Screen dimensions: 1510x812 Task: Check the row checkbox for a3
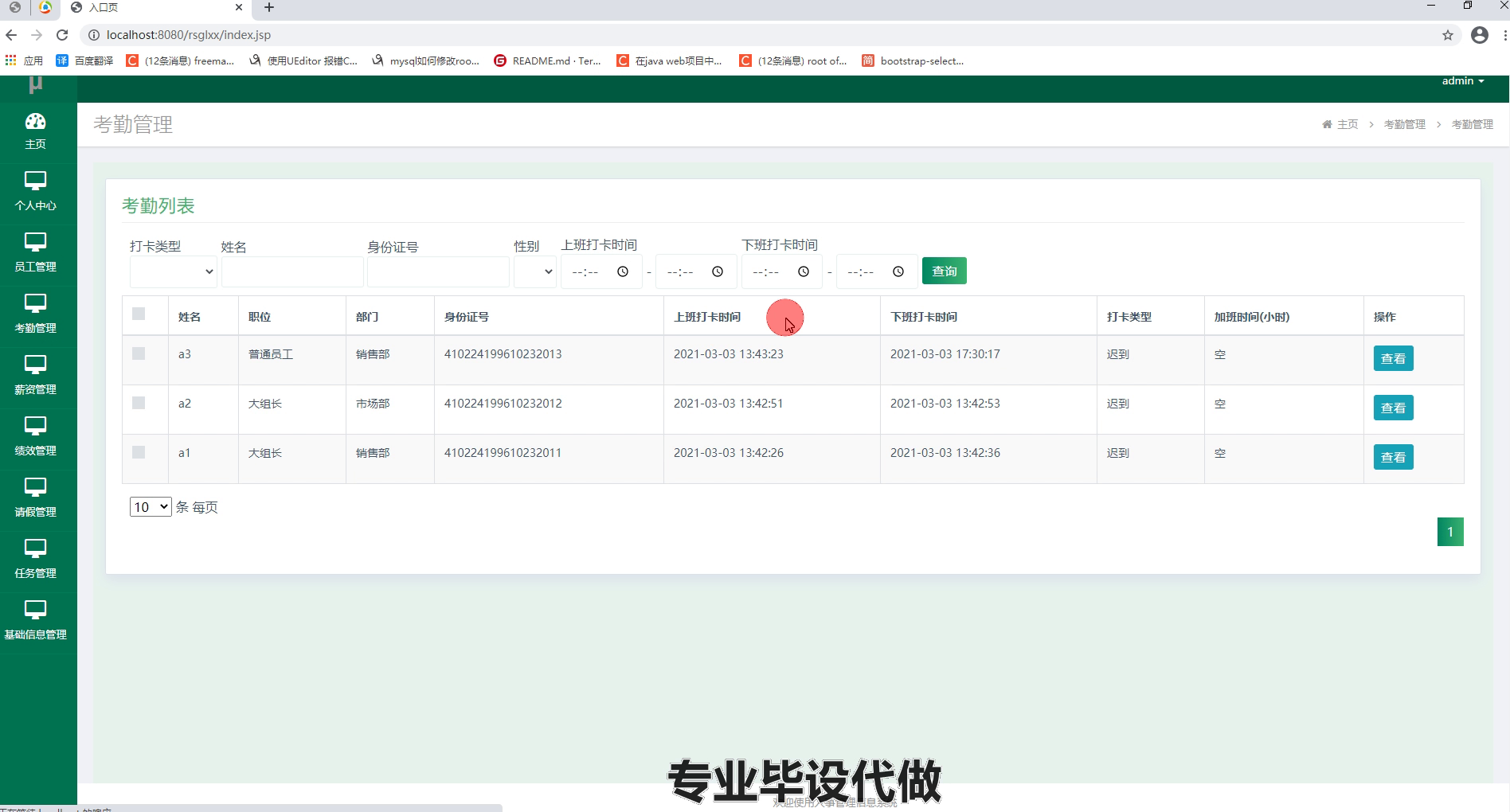pos(139,353)
